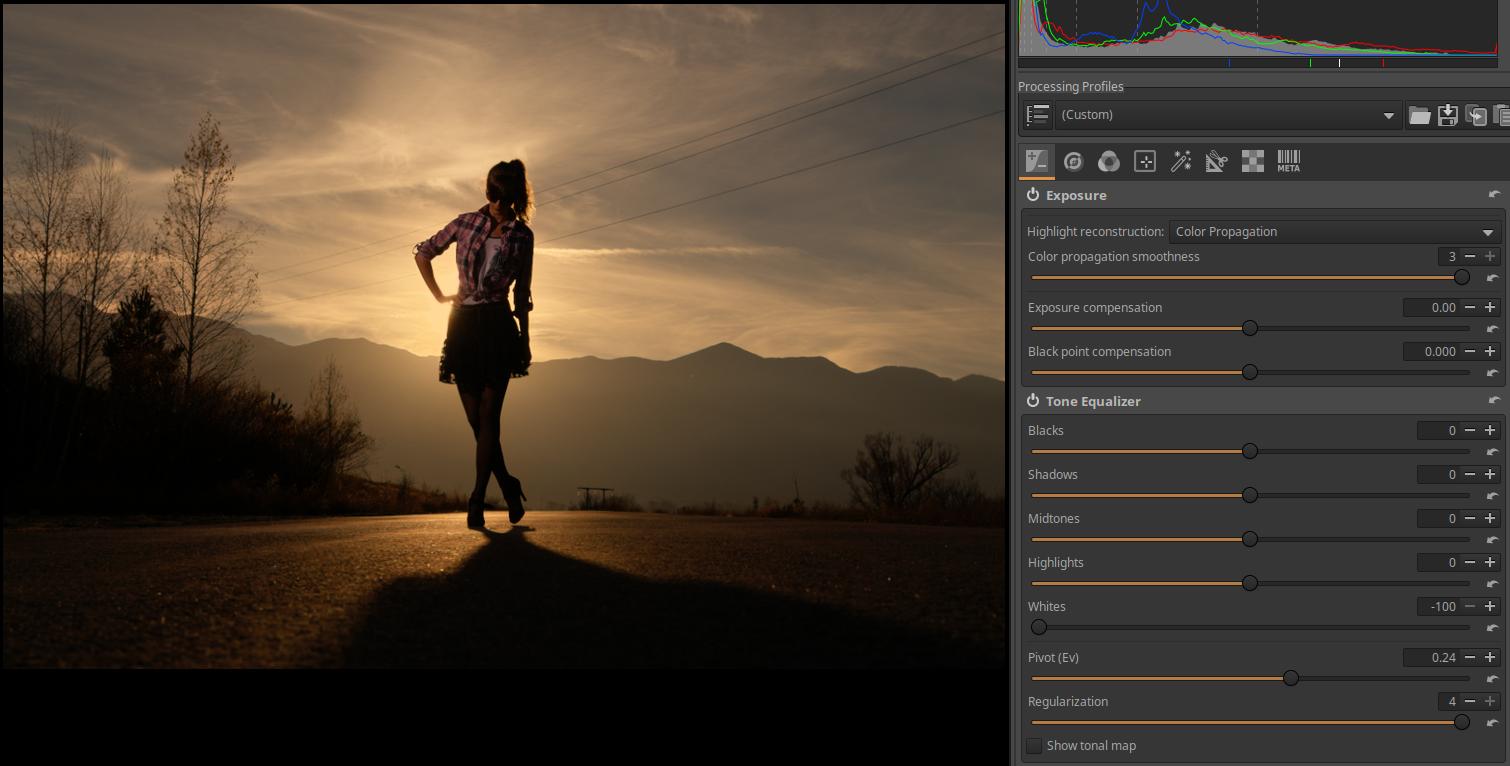Toggle the Tone Equalizer power button

[x=1033, y=401]
